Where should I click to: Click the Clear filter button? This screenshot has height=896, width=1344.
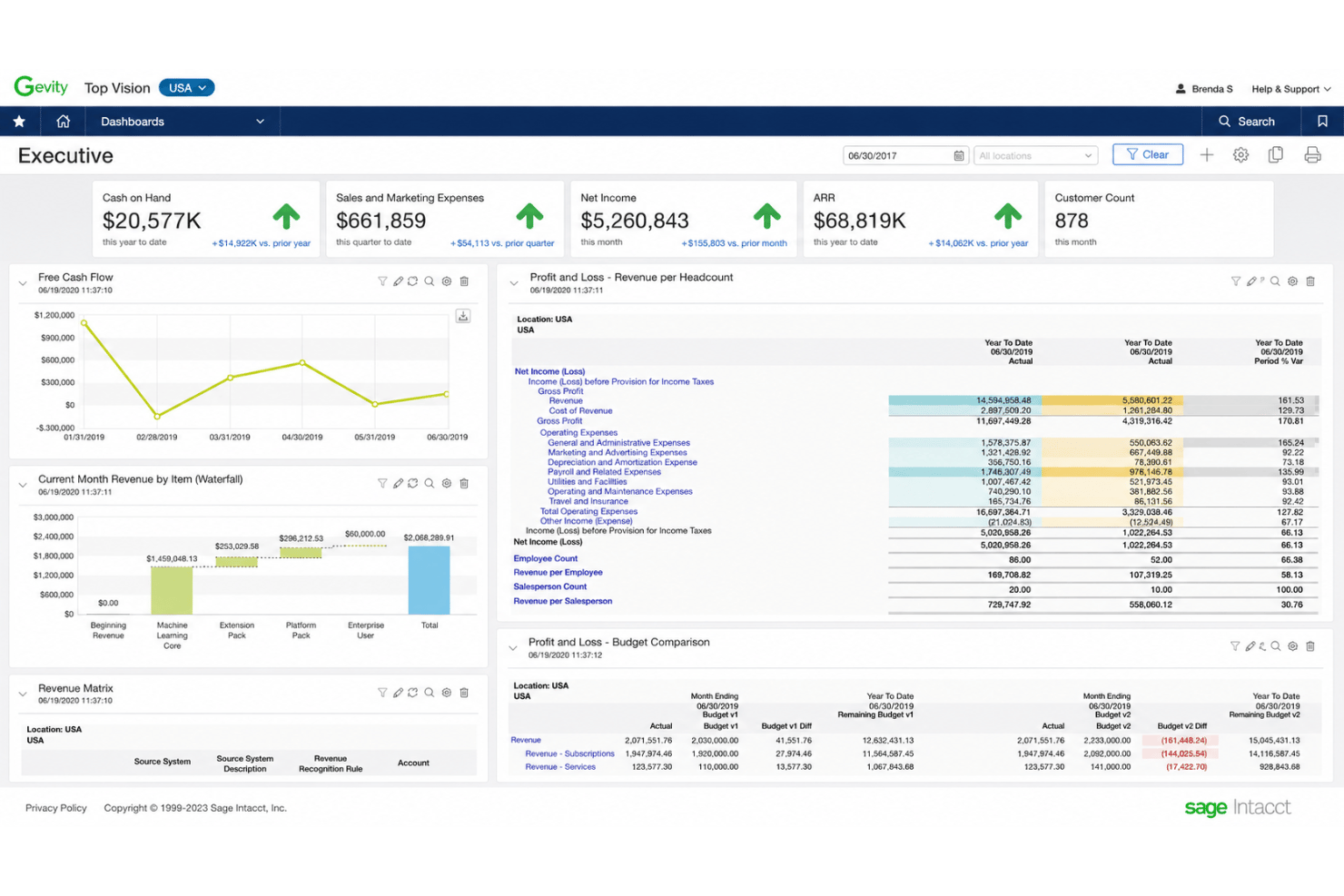(1148, 154)
